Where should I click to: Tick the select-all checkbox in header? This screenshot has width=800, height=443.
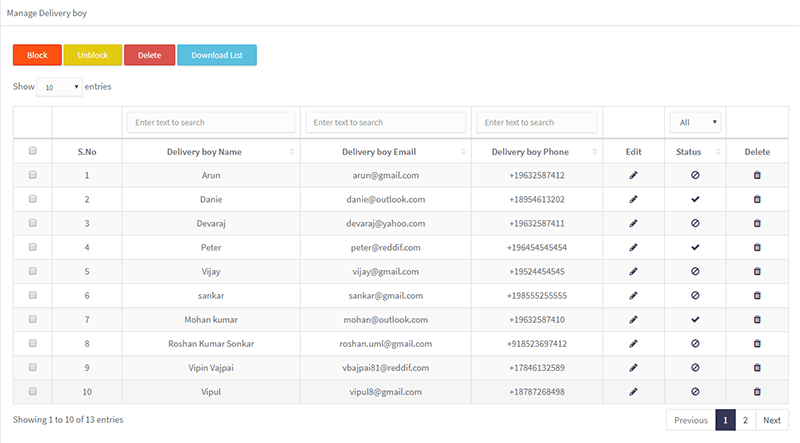[33, 151]
